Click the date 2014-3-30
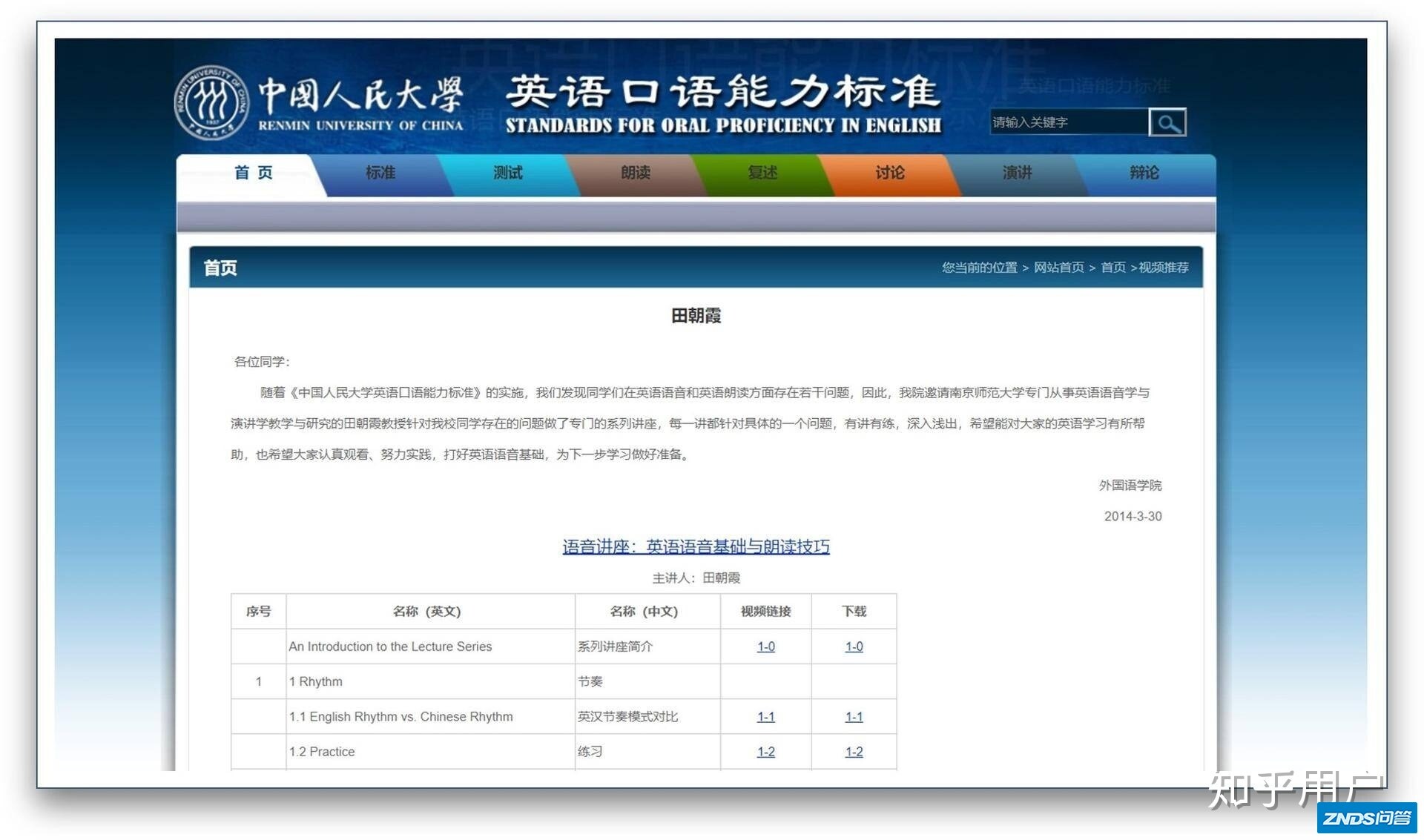 pyautogui.click(x=1133, y=517)
